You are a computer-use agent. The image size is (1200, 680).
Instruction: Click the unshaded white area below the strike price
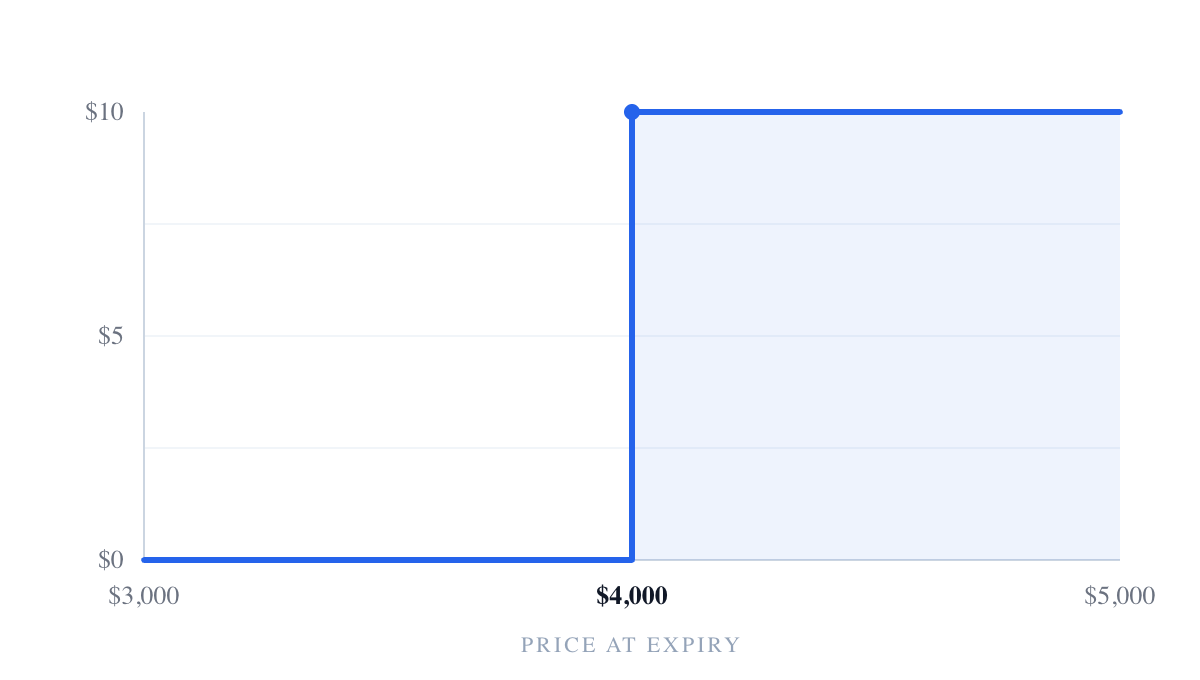click(388, 336)
